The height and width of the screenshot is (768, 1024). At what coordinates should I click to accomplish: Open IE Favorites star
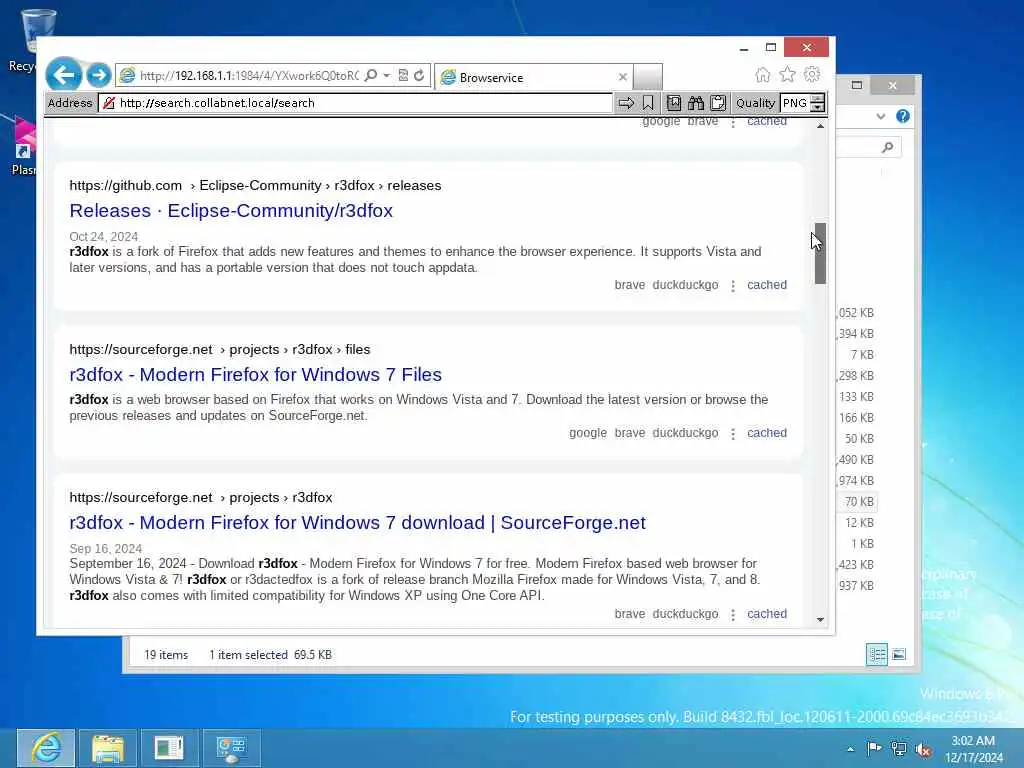point(788,75)
